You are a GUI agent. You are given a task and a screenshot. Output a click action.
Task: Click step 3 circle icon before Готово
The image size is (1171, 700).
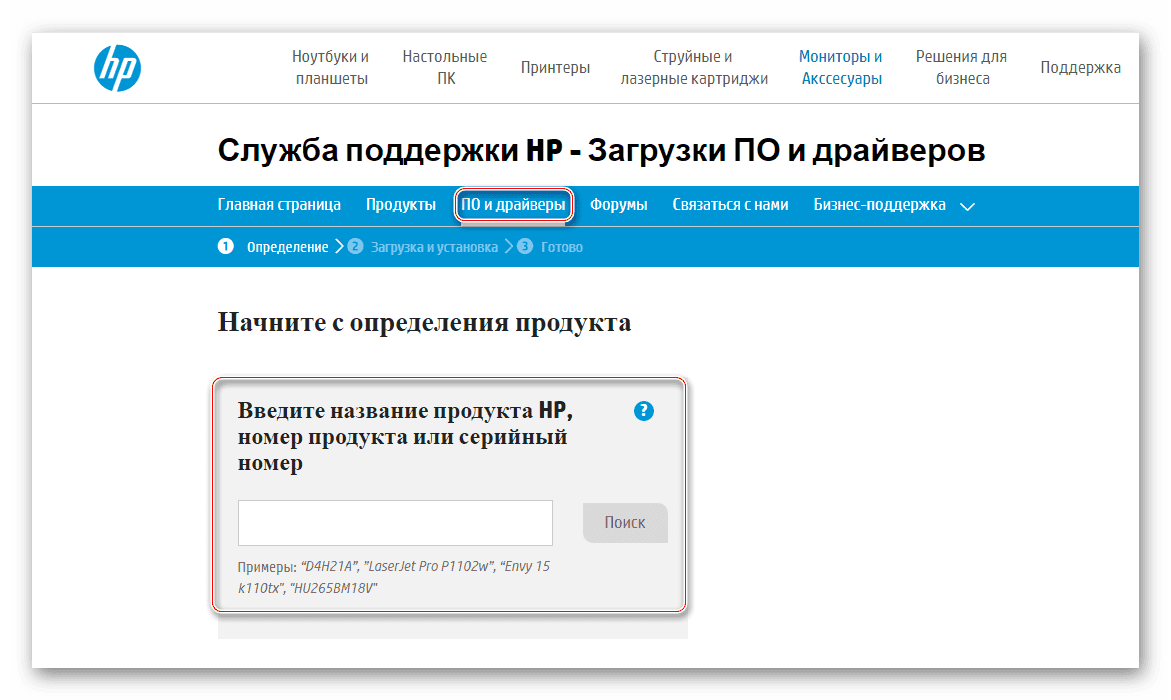coord(525,247)
